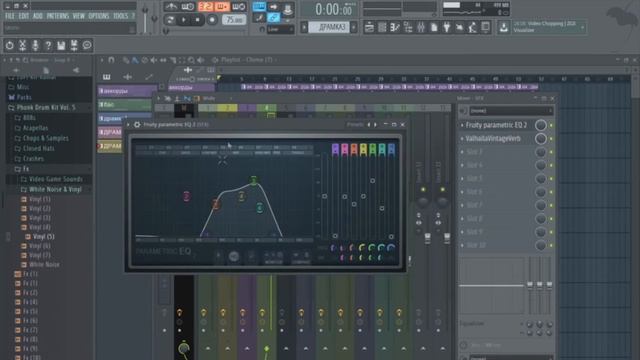Toggle the orange 3-2 countdown button
This screenshot has height=360, width=640.
(205, 7)
